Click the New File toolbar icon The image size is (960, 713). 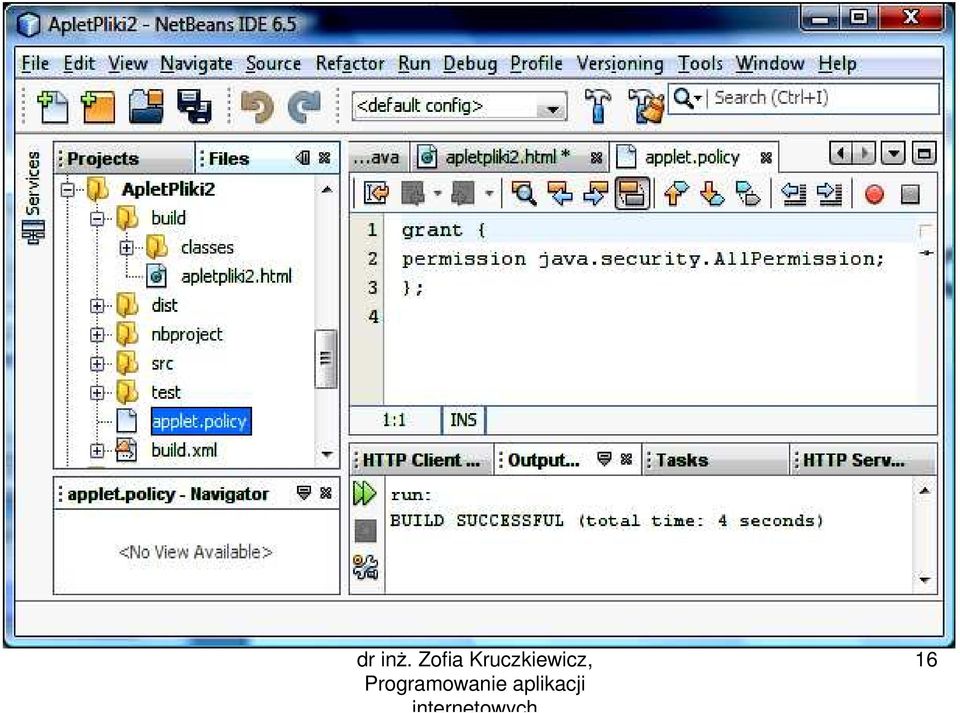click(53, 106)
